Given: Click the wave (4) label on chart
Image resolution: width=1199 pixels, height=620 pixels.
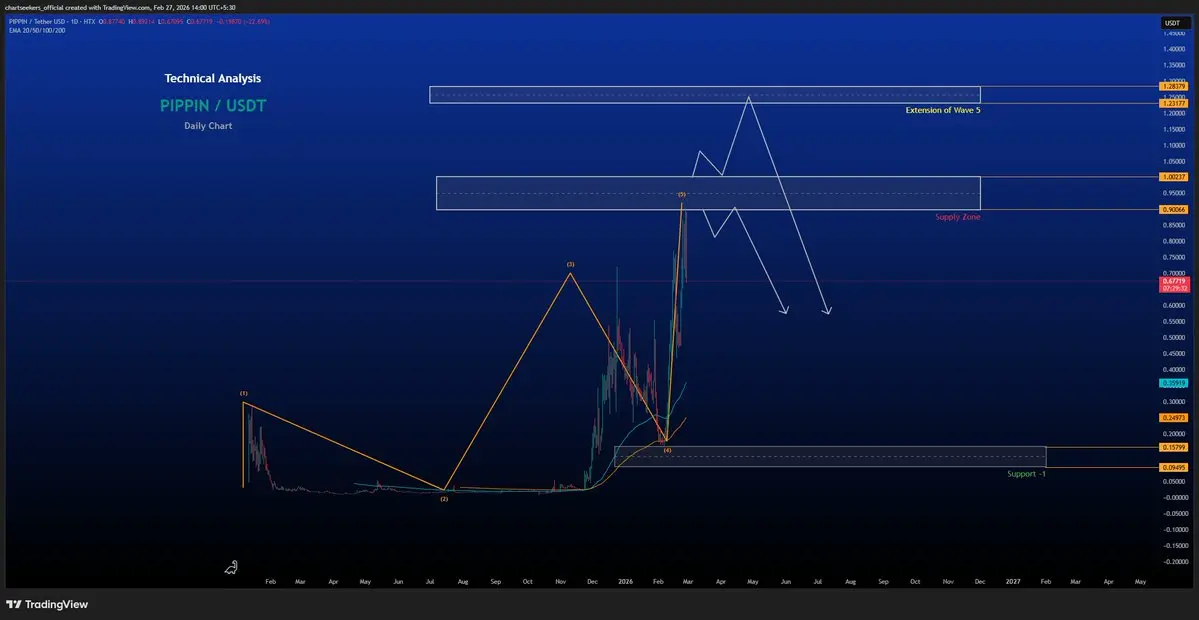Looking at the screenshot, I should pos(668,451).
